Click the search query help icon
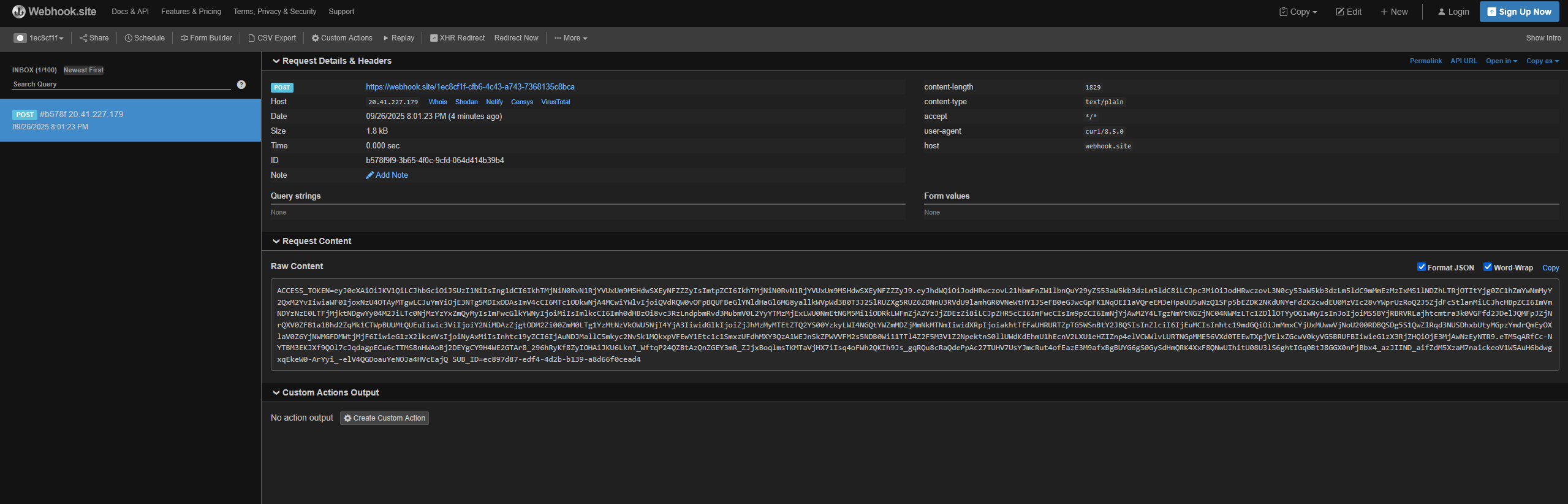The image size is (1568, 504). point(241,85)
